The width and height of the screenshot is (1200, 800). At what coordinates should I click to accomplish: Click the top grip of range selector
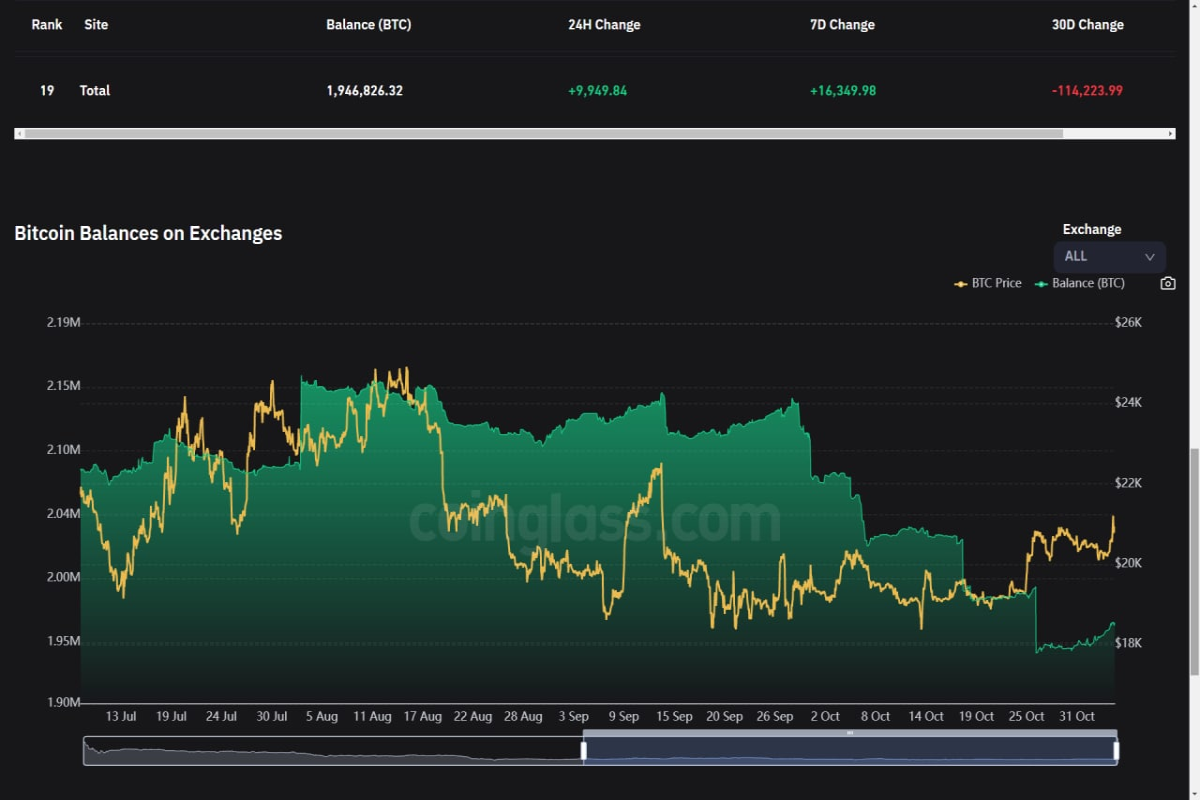850,733
